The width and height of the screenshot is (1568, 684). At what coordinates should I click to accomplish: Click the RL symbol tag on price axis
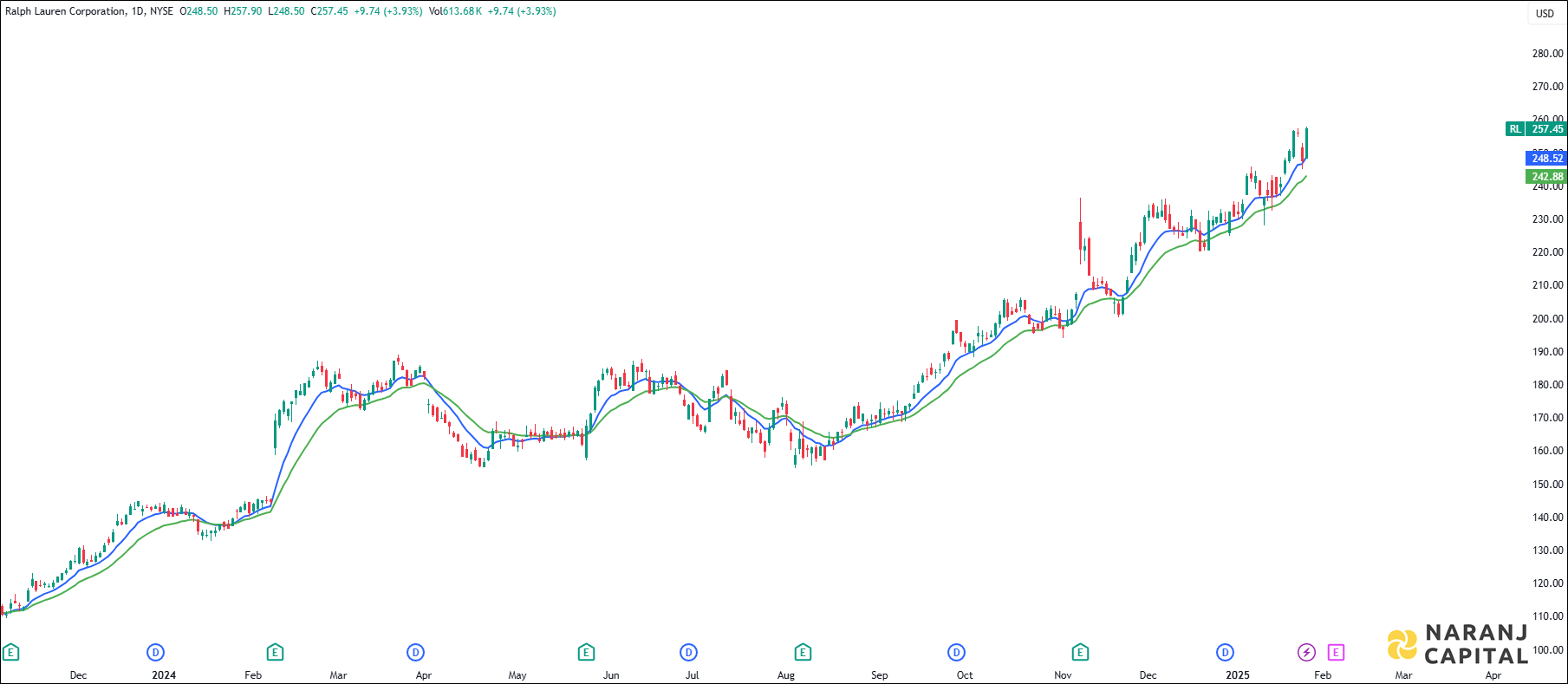1514,129
